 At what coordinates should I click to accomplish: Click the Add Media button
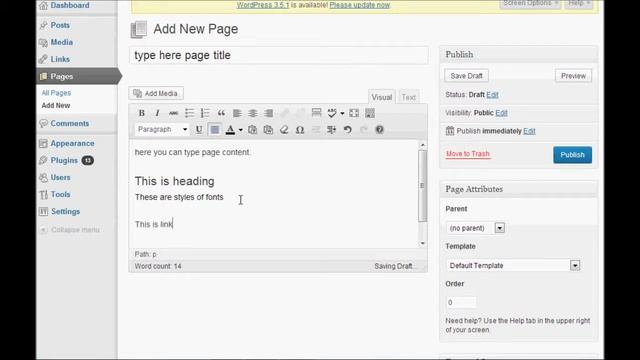[156, 93]
